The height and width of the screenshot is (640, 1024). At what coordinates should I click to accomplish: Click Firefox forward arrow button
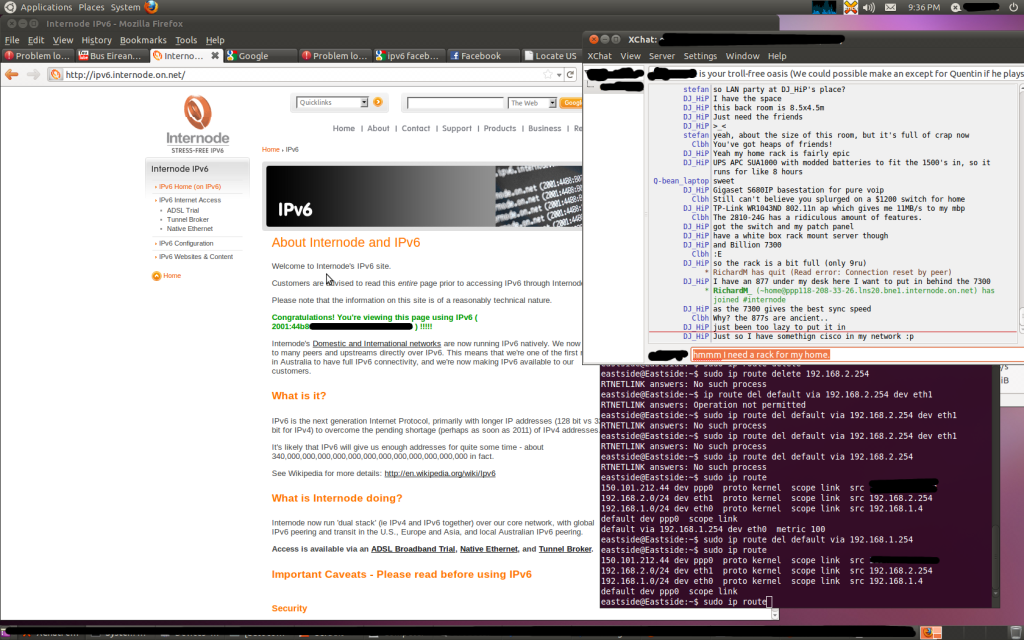[33, 74]
